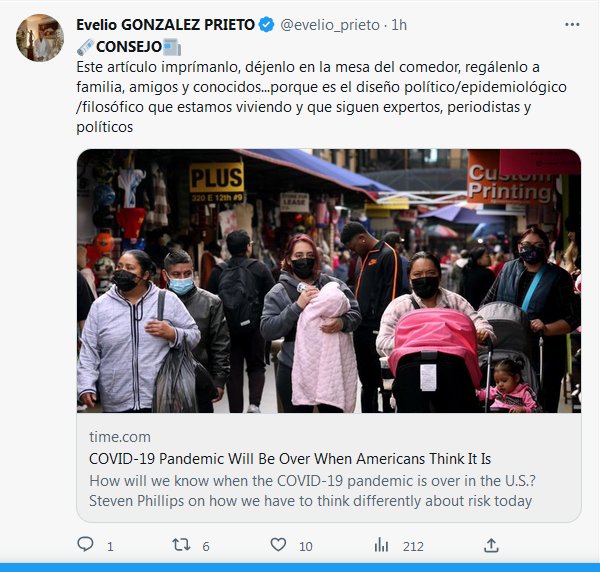
Task: Open Evelio's profile picture avatar
Action: (40, 38)
